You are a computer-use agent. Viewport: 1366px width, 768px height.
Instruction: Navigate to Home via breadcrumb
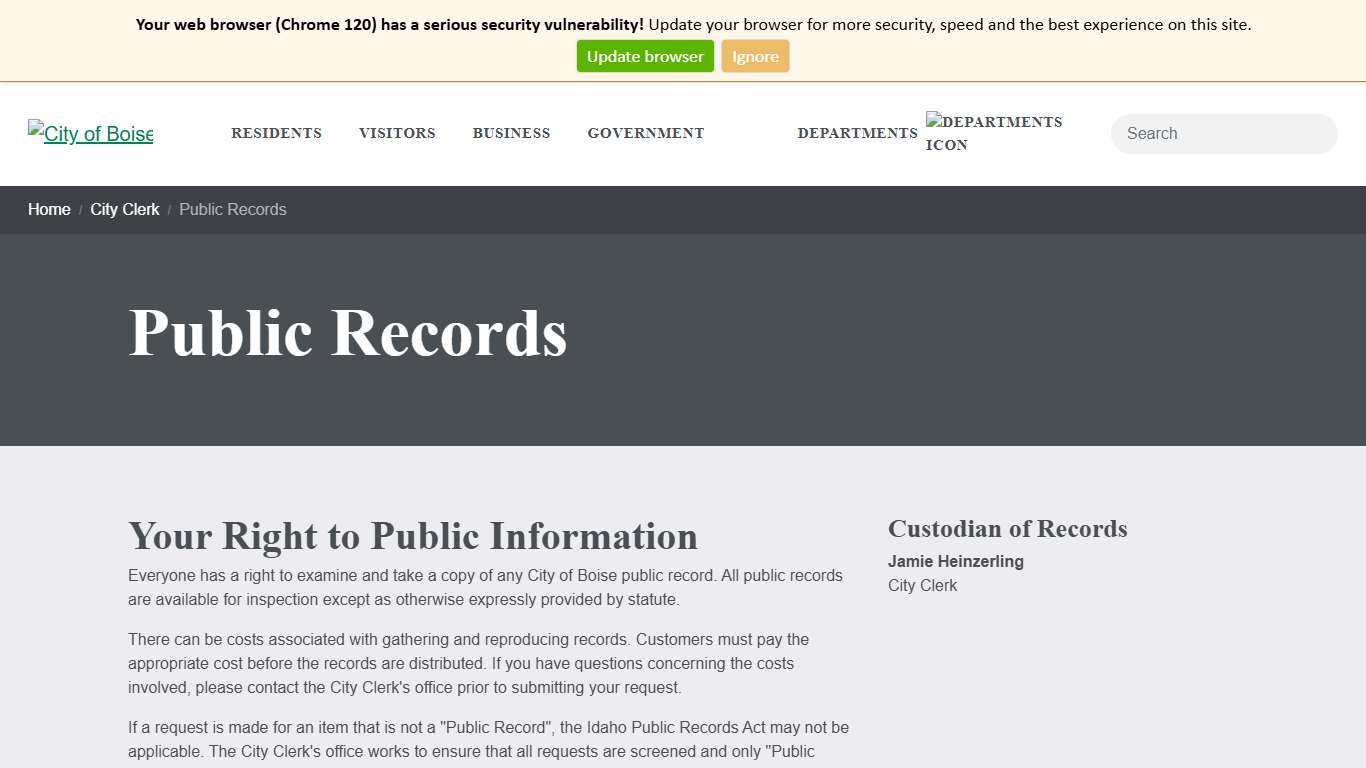pos(48,209)
